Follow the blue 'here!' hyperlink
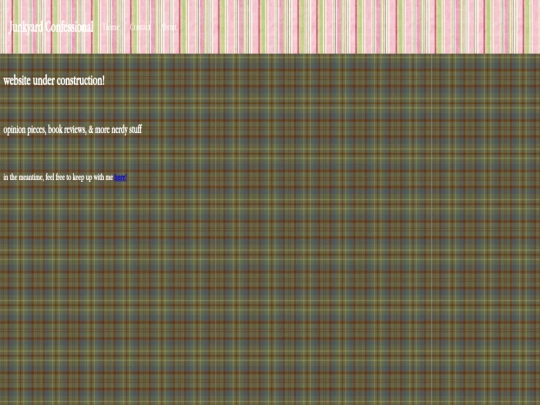 coord(121,177)
